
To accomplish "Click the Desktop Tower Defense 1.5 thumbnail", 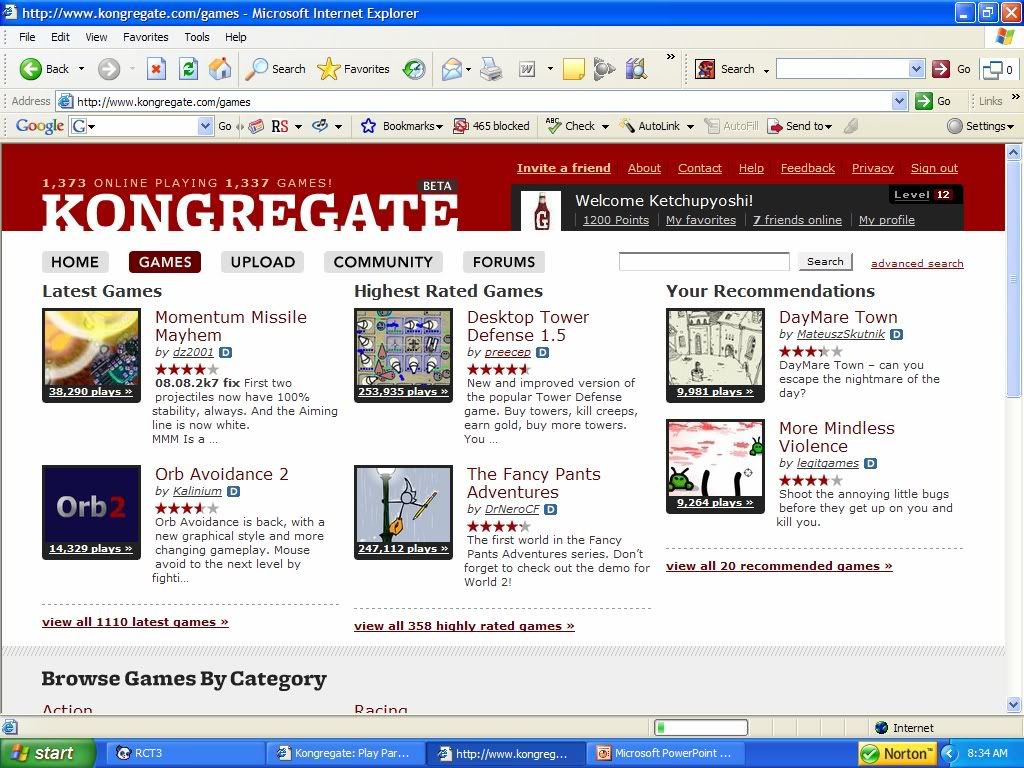I will pos(404,355).
